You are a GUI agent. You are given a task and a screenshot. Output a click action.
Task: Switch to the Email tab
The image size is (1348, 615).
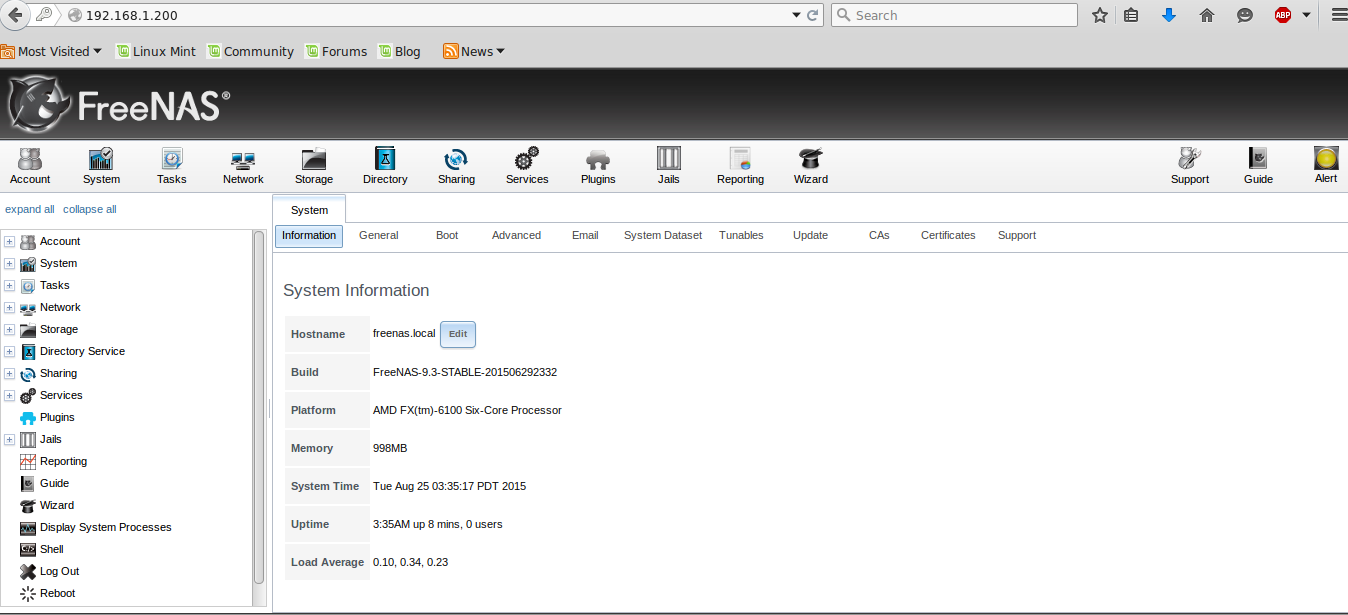point(585,235)
